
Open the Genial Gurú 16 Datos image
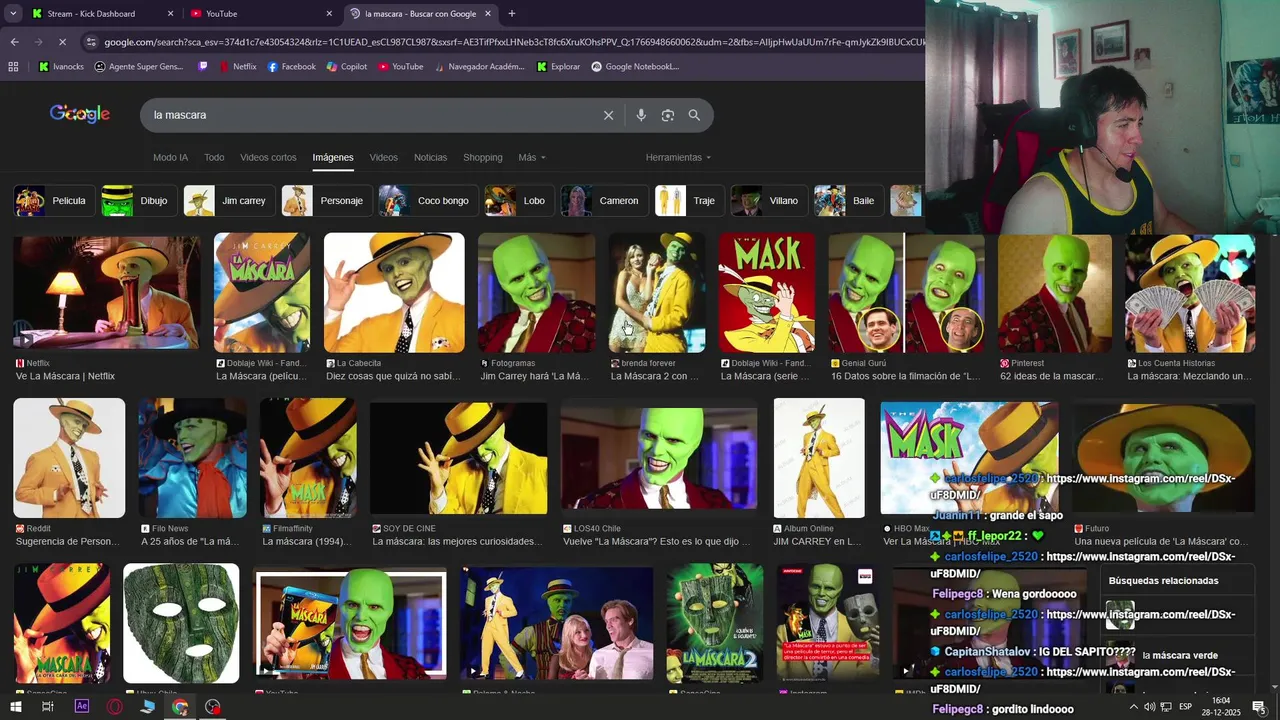(x=906, y=293)
